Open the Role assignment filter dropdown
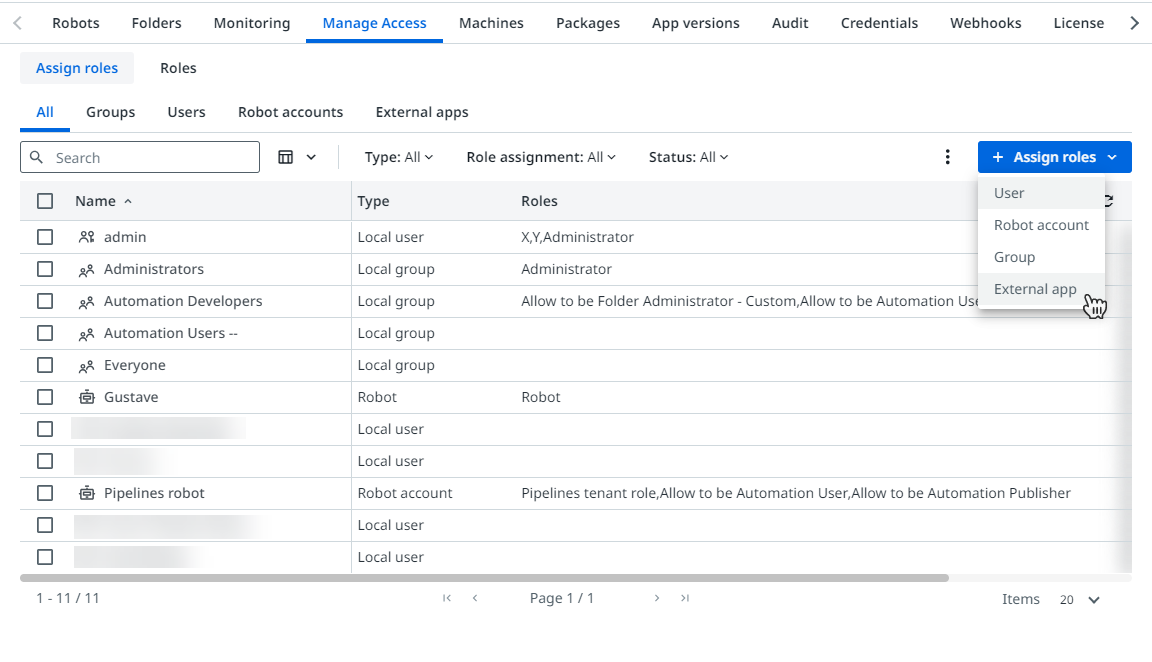Image resolution: width=1152 pixels, height=662 pixels. coord(540,157)
